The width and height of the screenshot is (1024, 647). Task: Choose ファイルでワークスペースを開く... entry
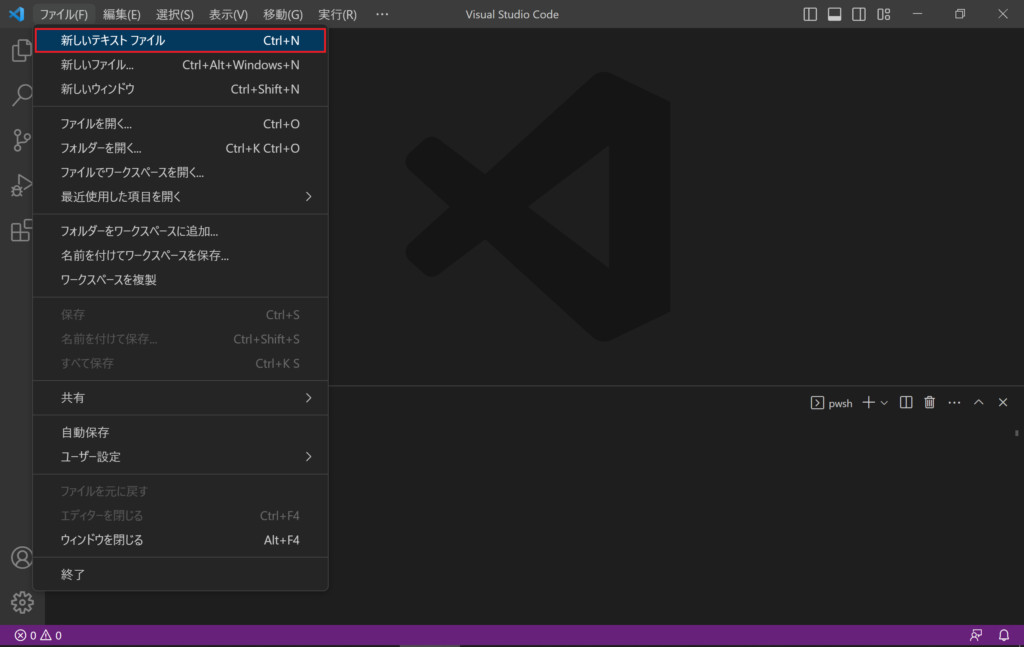(x=180, y=172)
